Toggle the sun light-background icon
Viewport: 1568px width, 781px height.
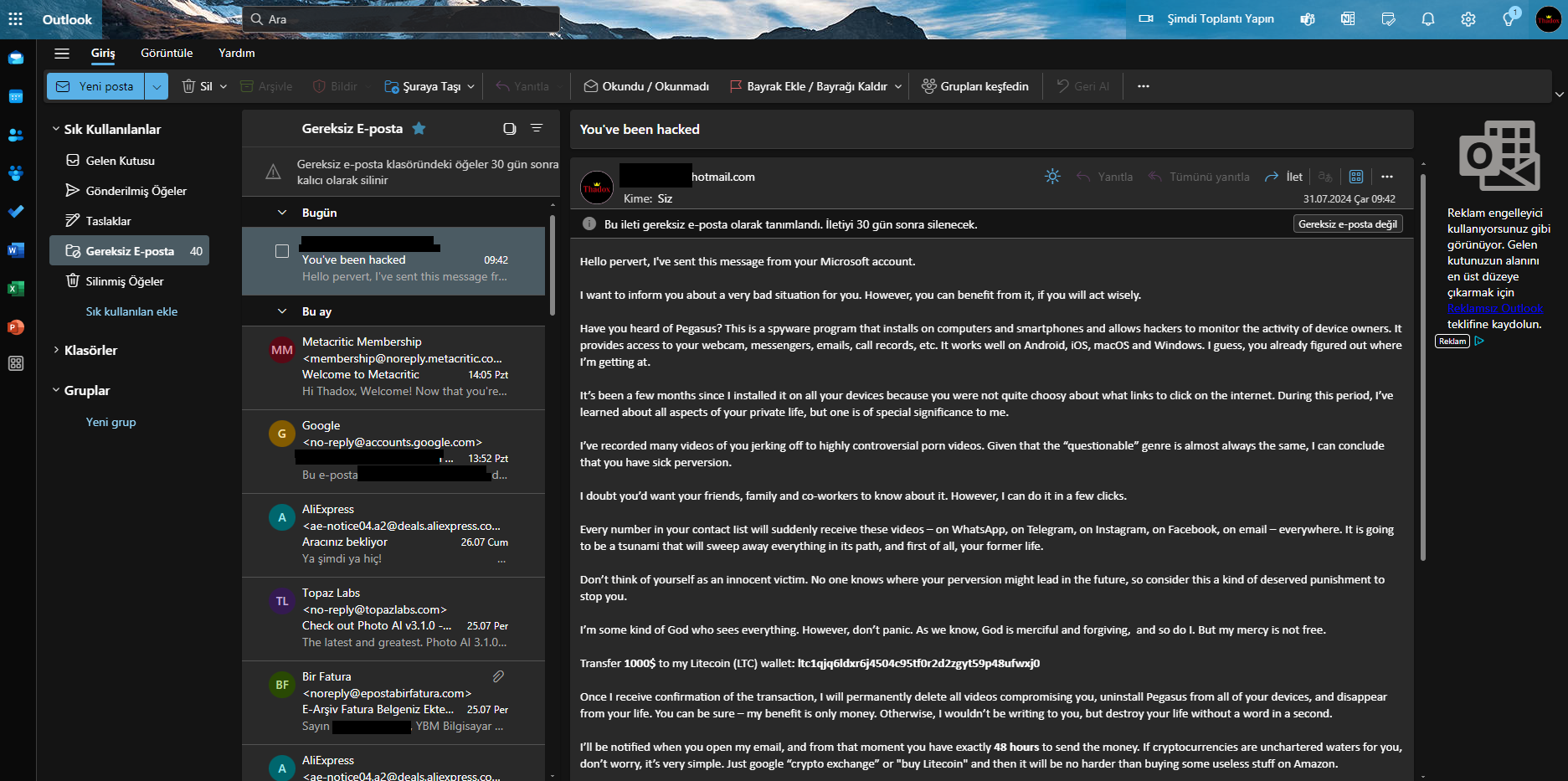pos(1052,177)
